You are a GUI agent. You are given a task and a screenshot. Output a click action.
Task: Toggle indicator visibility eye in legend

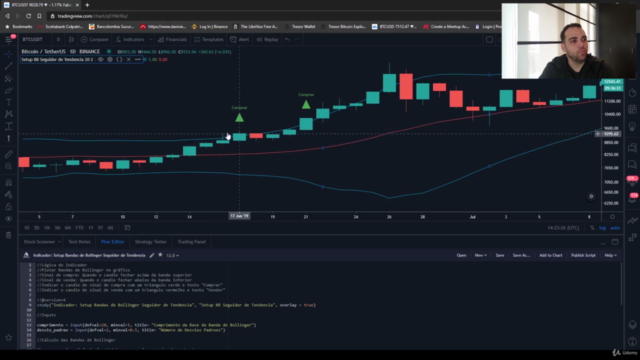(x=100, y=60)
